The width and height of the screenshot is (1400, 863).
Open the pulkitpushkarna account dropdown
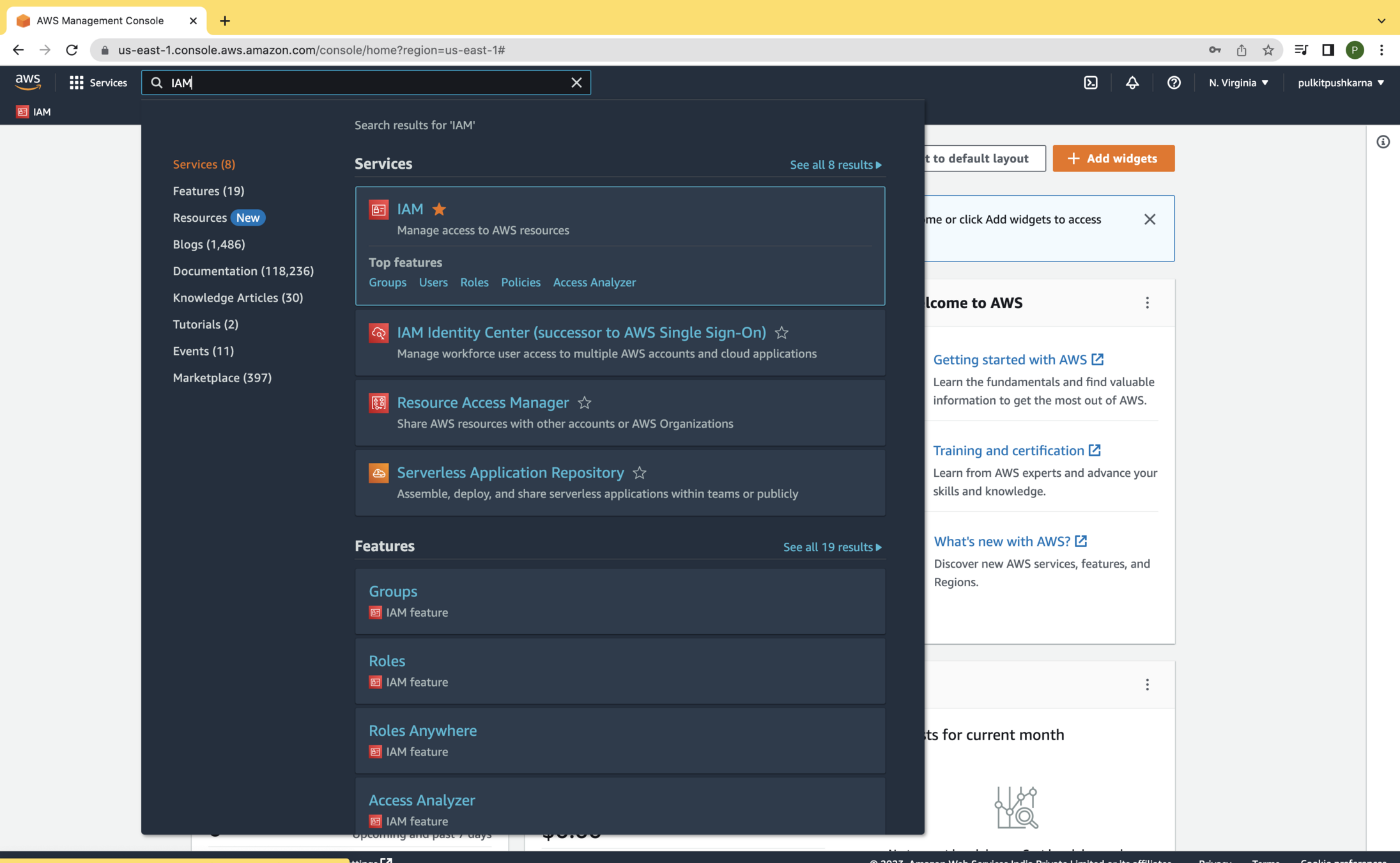(x=1340, y=82)
